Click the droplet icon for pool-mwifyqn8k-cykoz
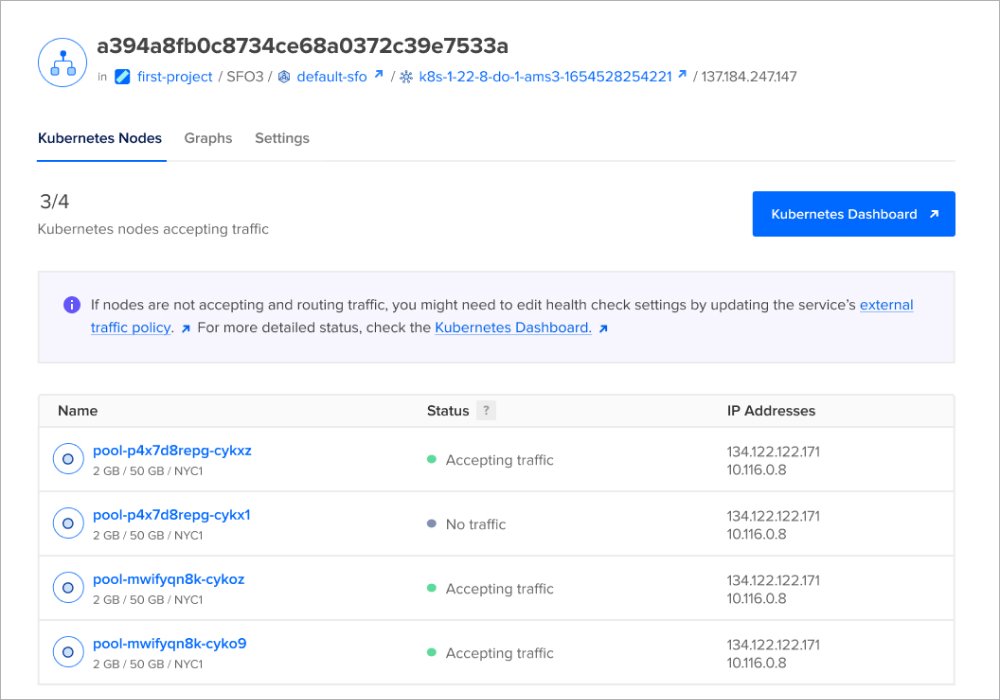This screenshot has height=700, width=1000. tap(68, 588)
